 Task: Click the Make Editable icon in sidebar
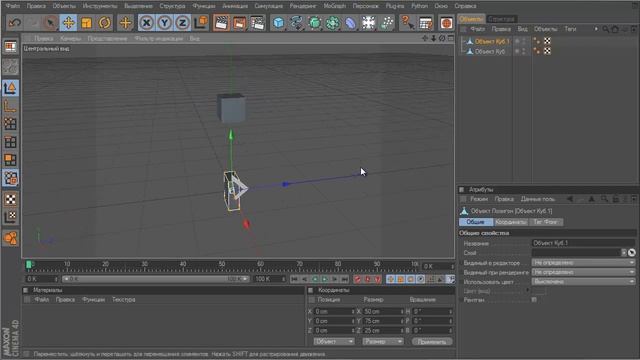10,47
